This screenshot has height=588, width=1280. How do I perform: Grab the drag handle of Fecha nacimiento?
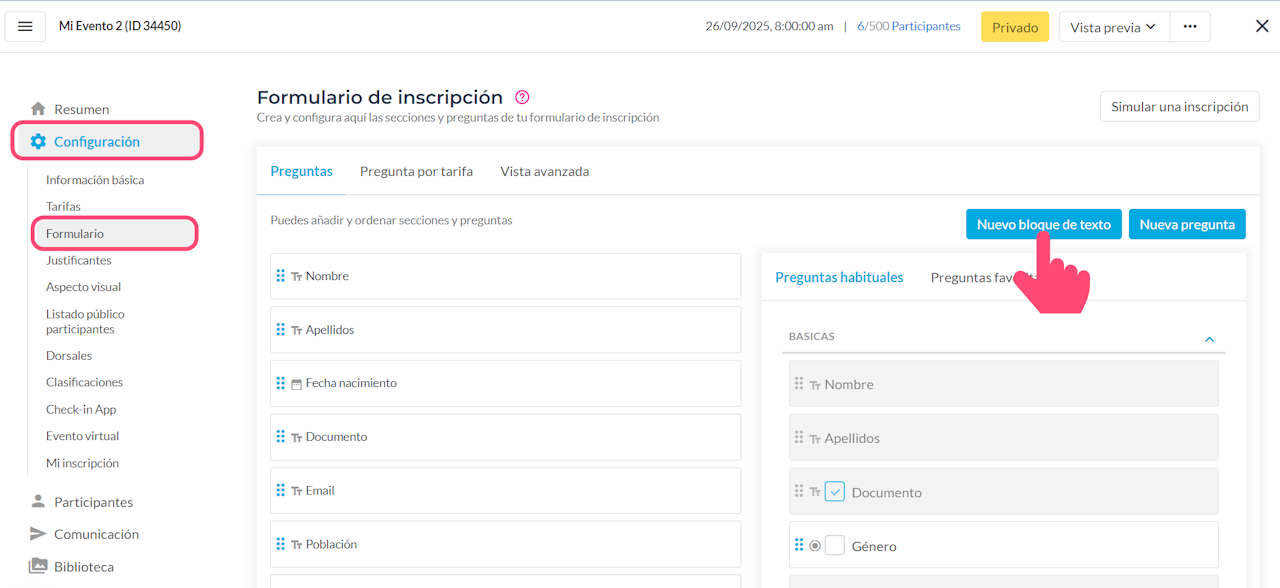coord(281,383)
